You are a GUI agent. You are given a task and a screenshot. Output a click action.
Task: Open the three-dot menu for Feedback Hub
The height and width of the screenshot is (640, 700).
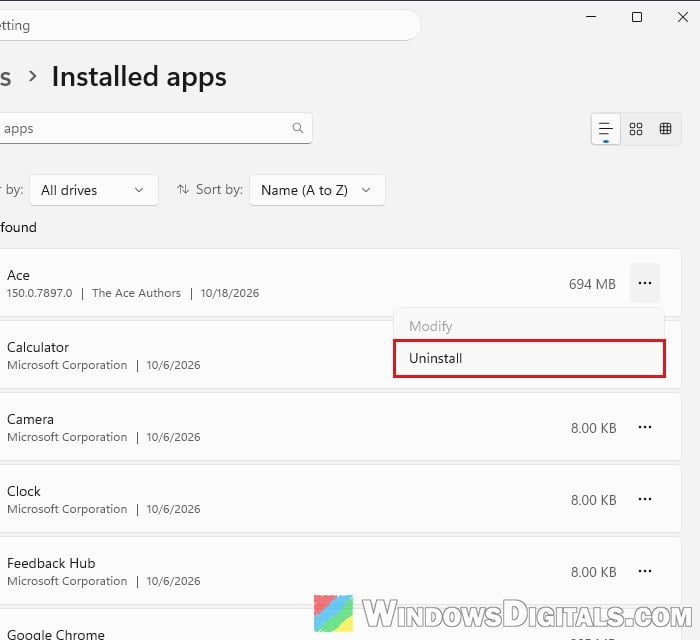[645, 571]
